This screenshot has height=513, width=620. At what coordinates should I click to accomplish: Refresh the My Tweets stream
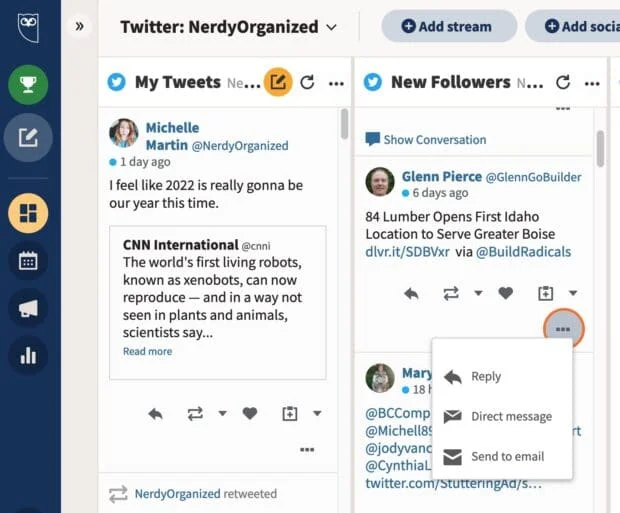pos(307,82)
